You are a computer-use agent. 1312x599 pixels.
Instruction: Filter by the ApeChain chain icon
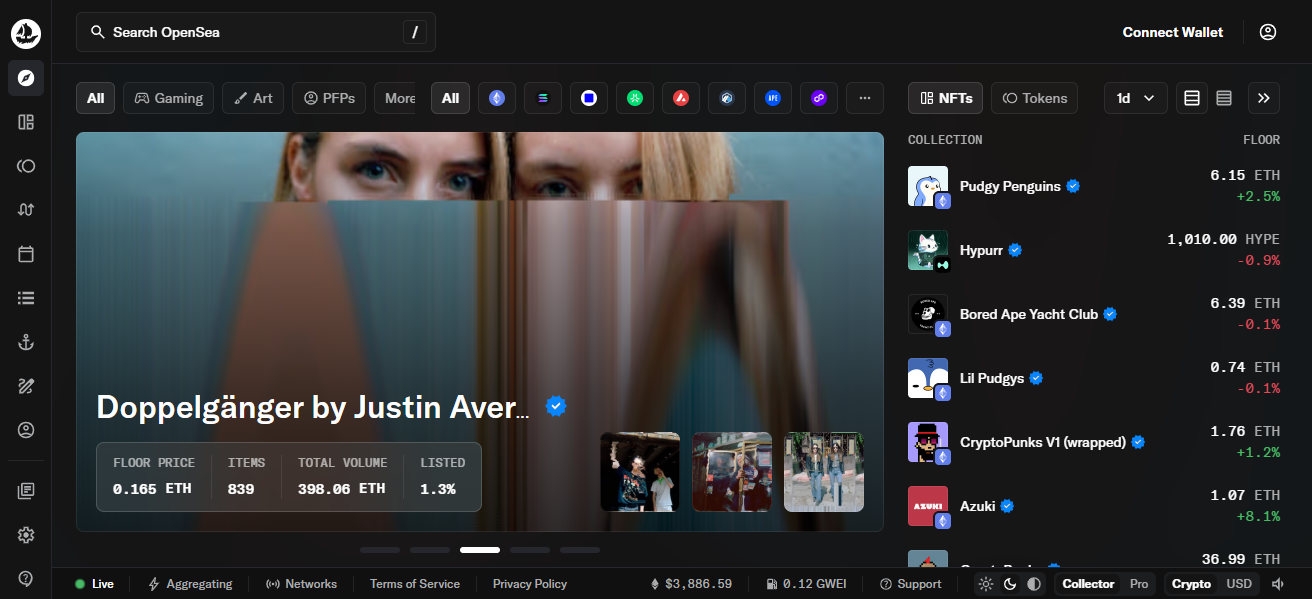pos(772,98)
